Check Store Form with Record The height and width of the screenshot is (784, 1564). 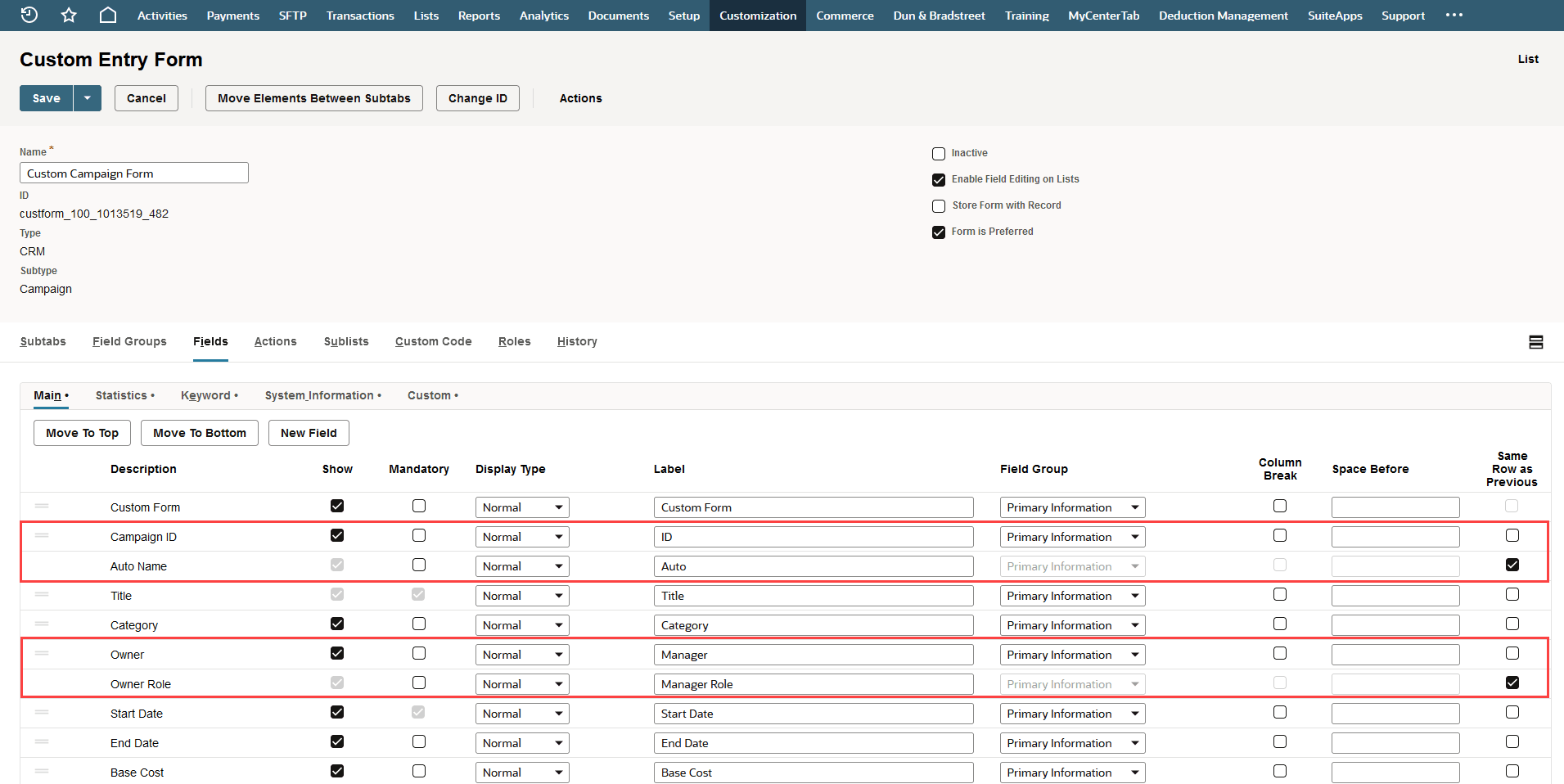coord(938,205)
